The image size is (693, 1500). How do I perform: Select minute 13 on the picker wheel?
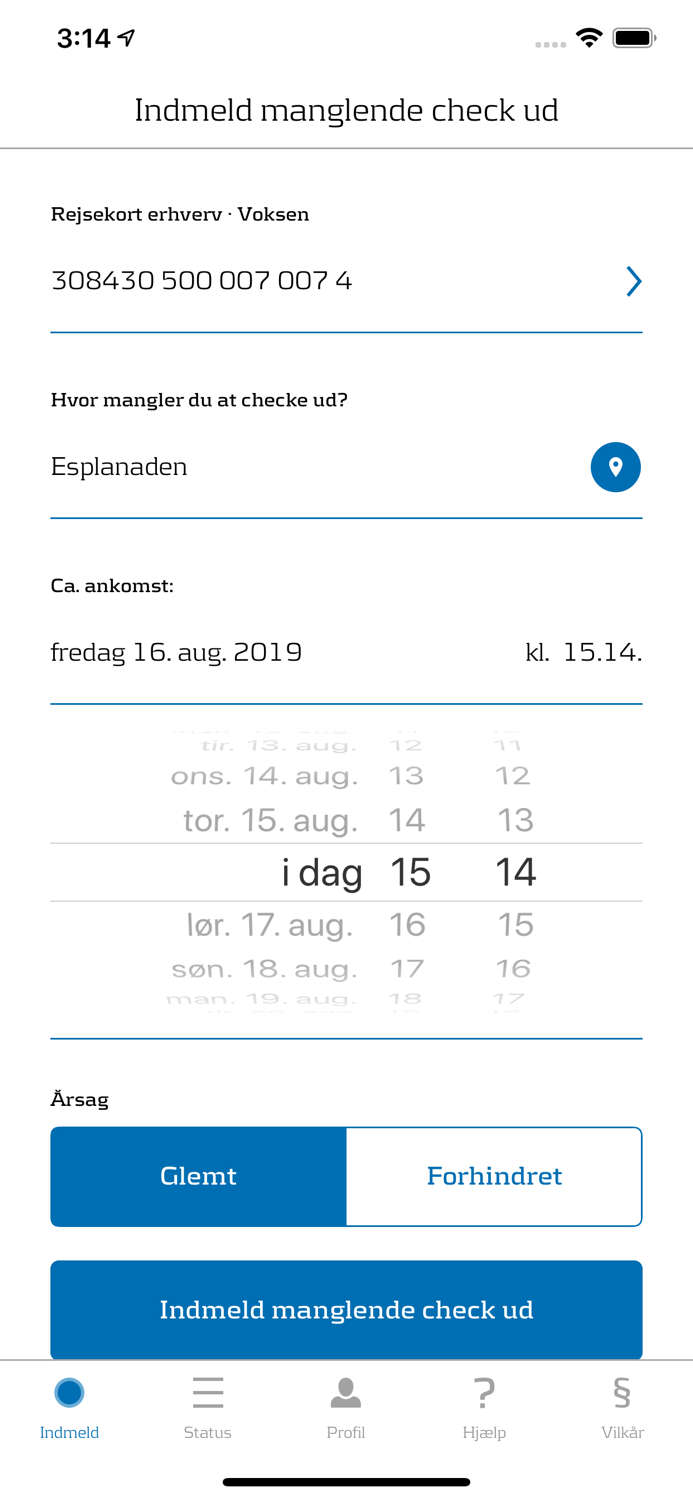[x=516, y=819]
